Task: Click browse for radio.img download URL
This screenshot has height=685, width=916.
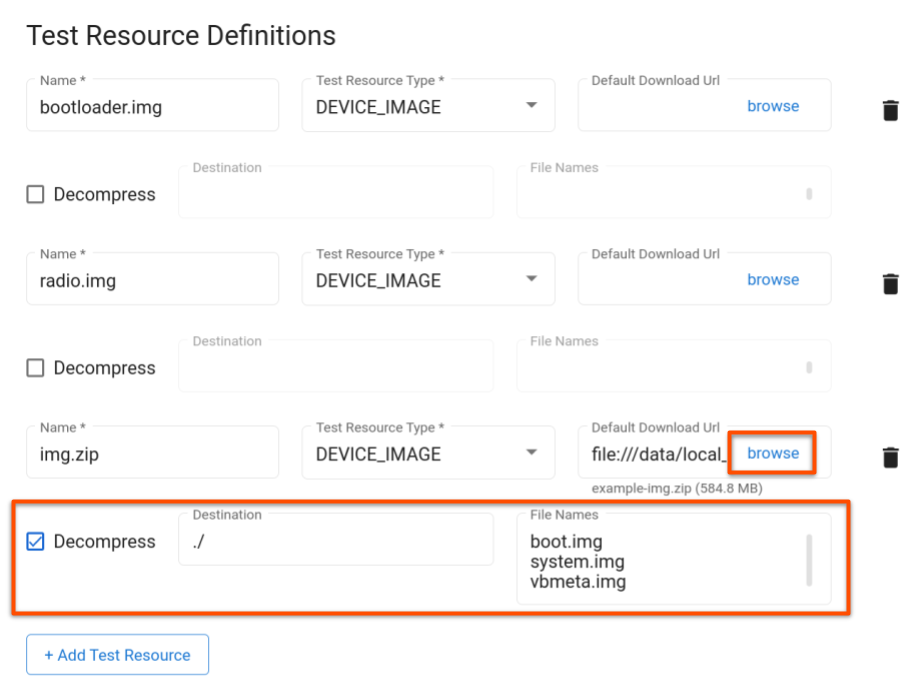Action: point(773,280)
